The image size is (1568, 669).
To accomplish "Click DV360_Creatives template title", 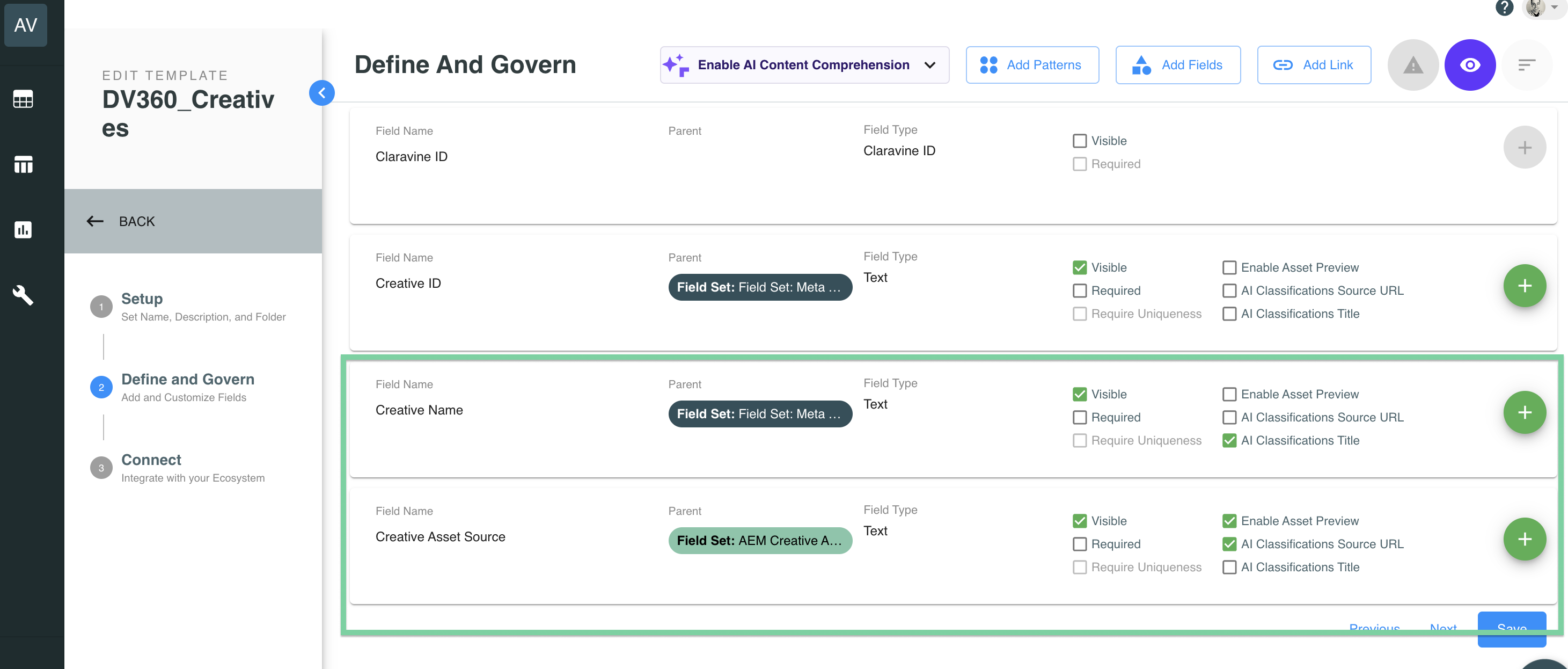I will (x=188, y=114).
